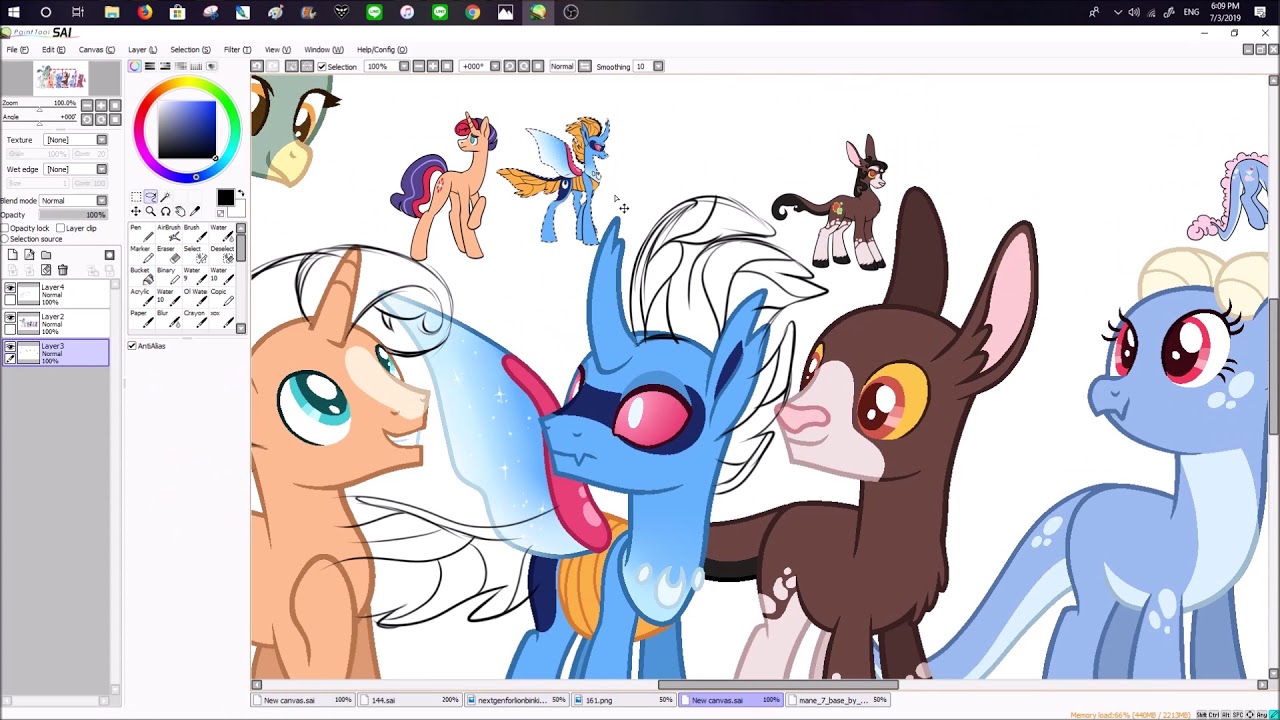The height and width of the screenshot is (720, 1280).
Task: Enable the Opacity lock checkbox
Action: (5, 228)
